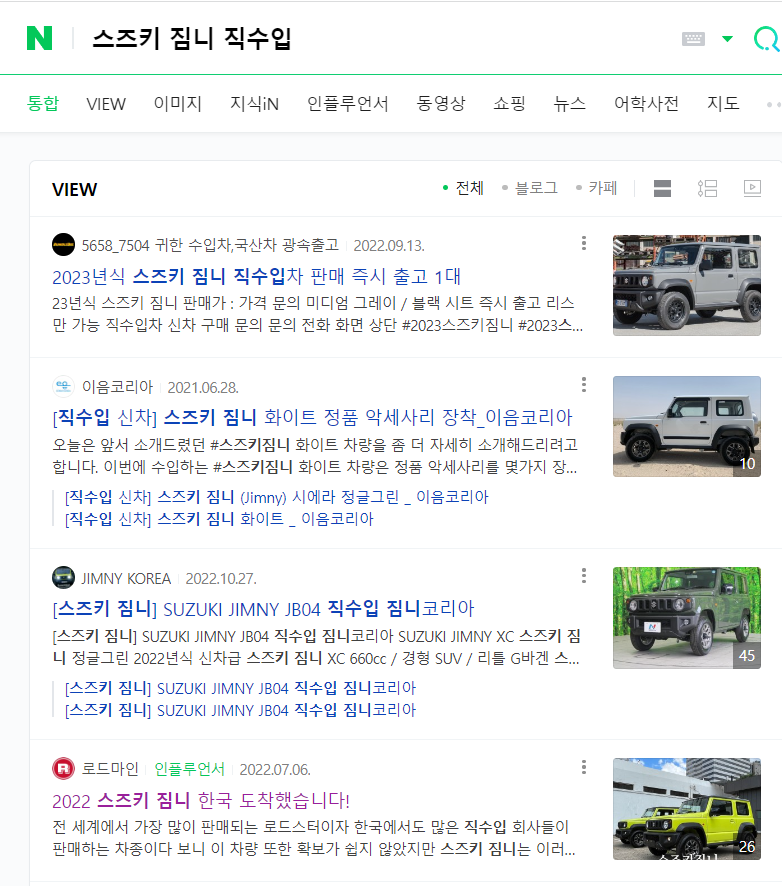Expand the search autocomplete dropdown arrow
Viewport: 782px width, 886px height.
[x=727, y=38]
